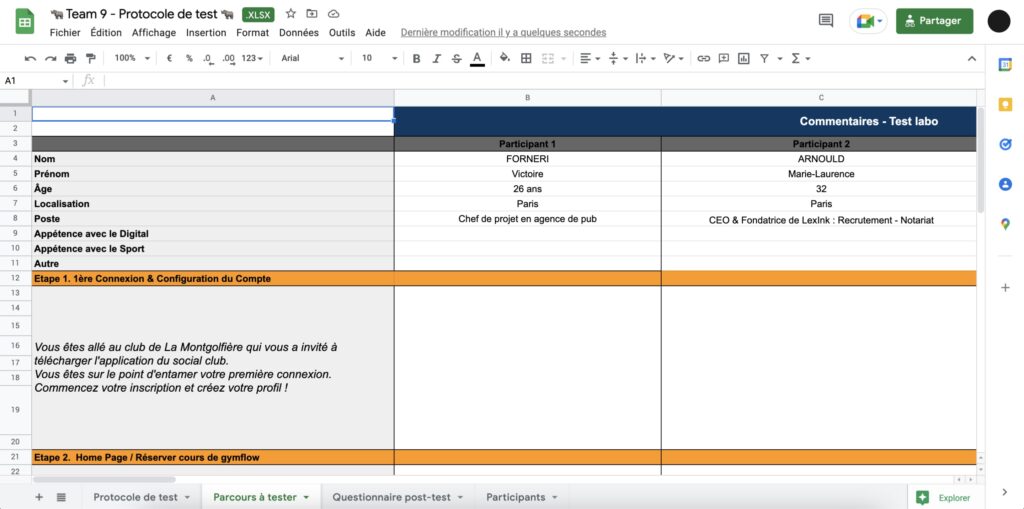Click the print icon

pyautogui.click(x=71, y=58)
